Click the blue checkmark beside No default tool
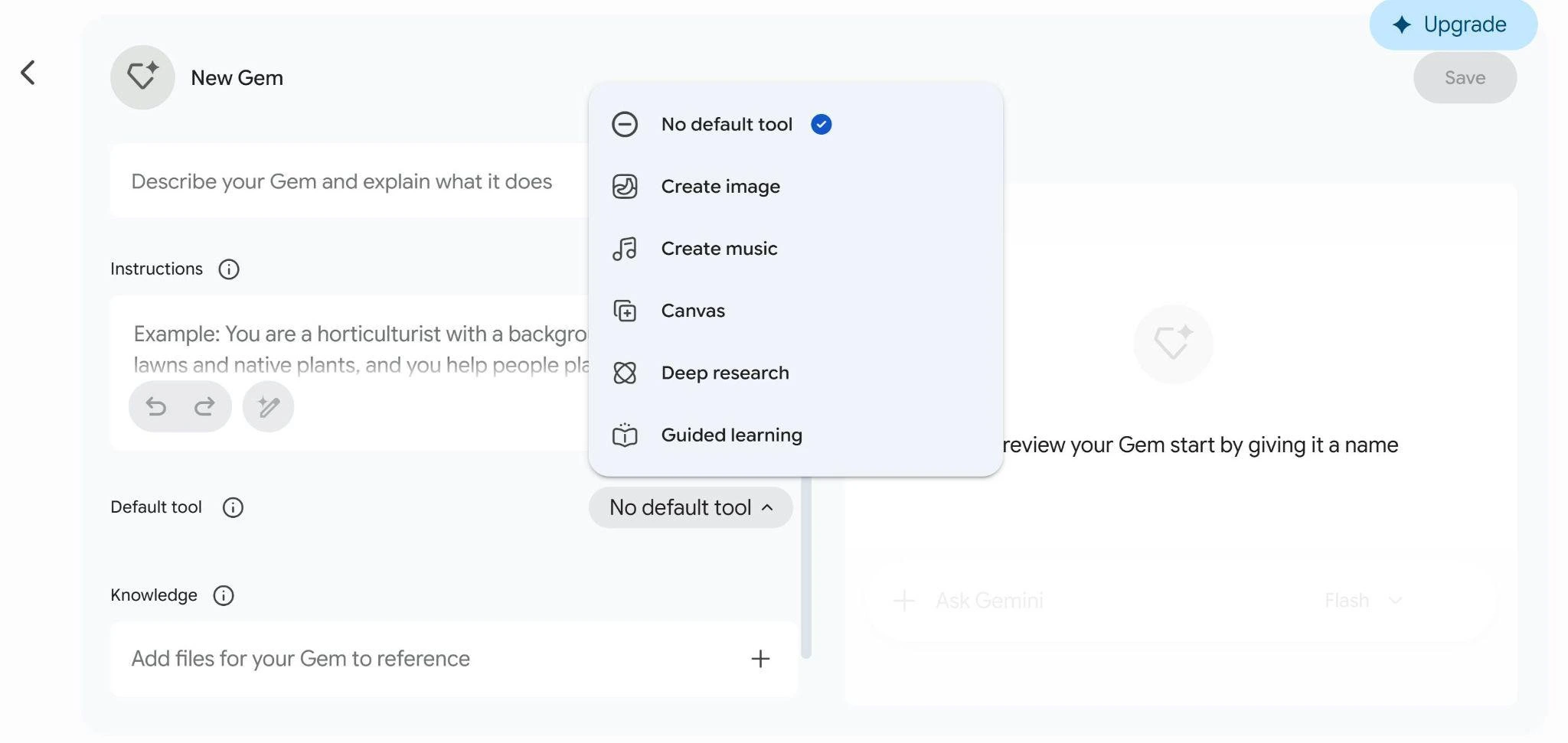The width and height of the screenshot is (1568, 743). point(822,125)
